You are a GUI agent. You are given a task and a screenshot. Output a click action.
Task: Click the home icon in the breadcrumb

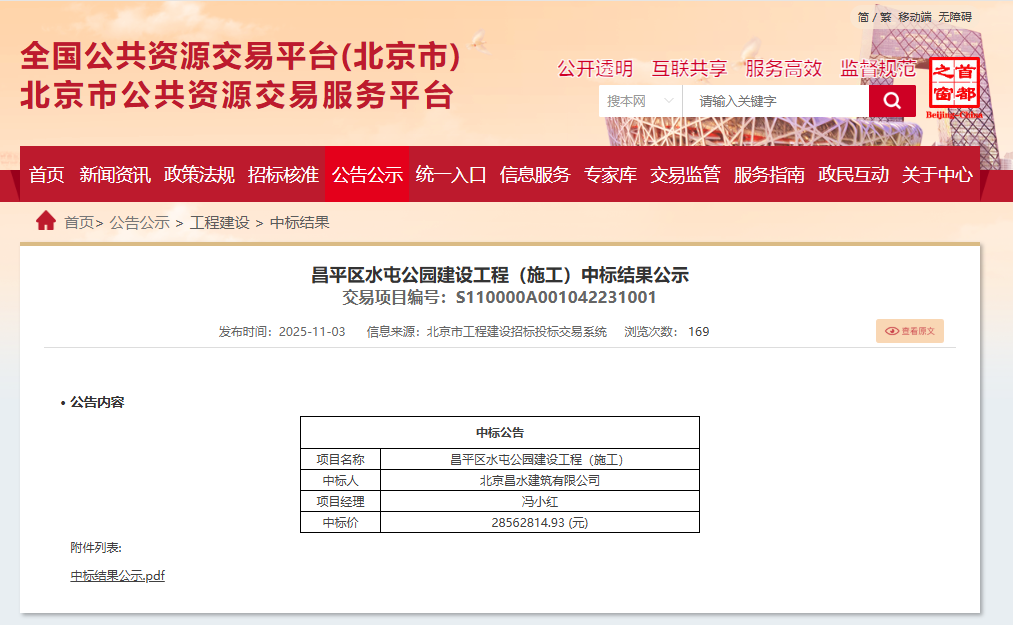[46, 221]
